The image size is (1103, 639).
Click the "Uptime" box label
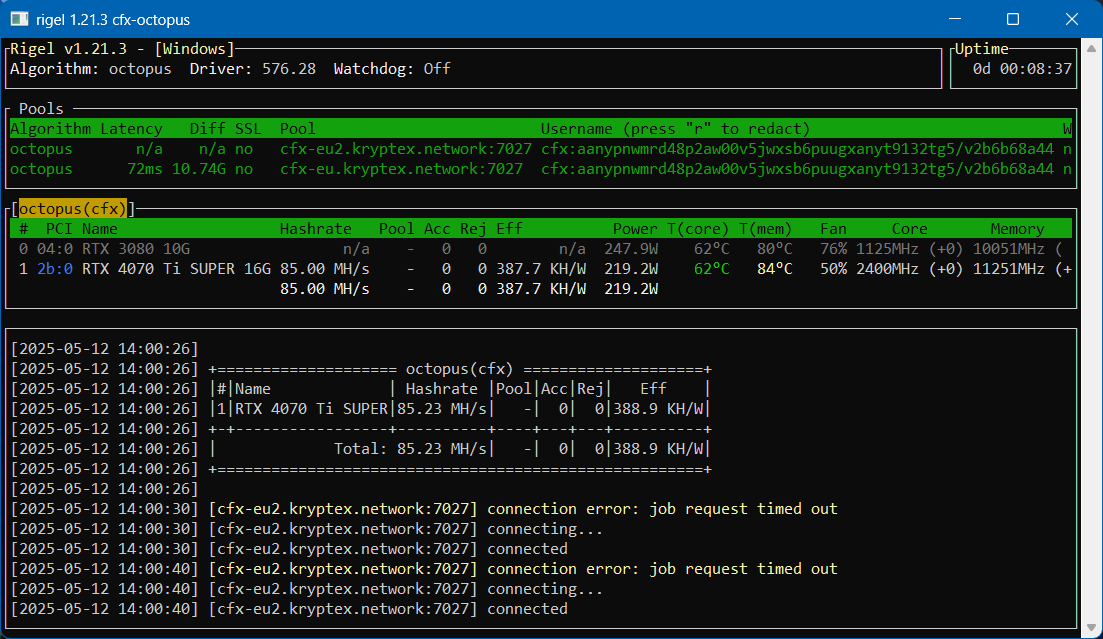[x=981, y=49]
